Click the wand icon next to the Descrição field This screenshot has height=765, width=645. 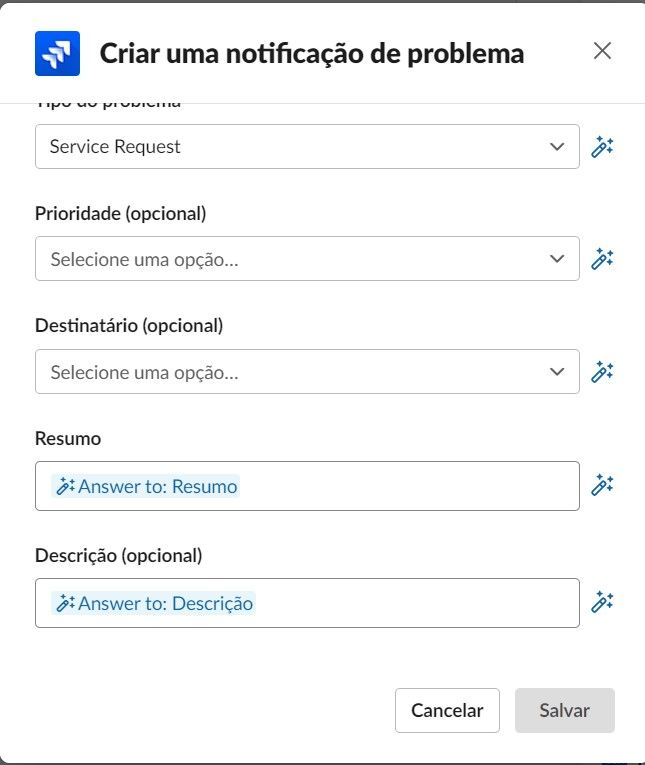(x=601, y=602)
